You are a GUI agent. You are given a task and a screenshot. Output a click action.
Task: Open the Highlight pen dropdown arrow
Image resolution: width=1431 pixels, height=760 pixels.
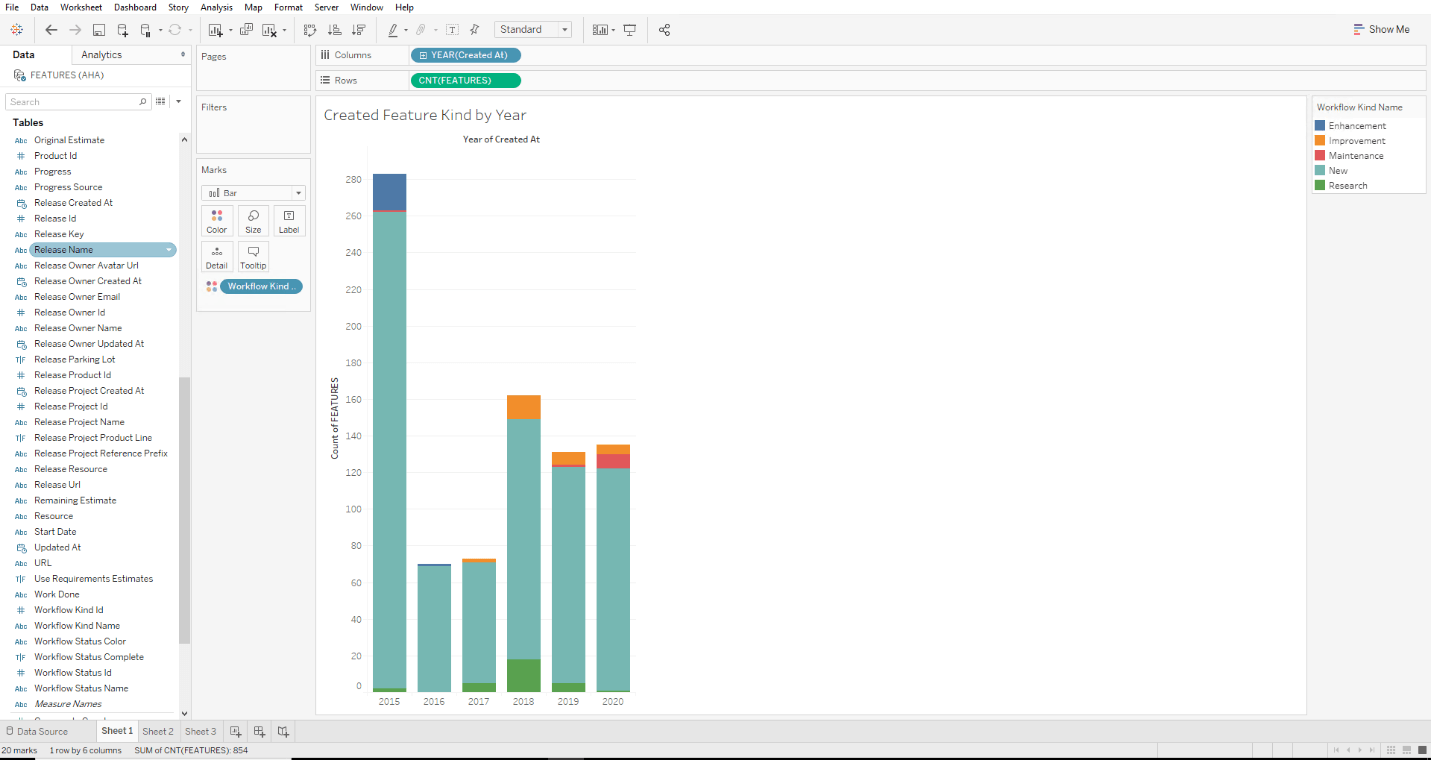(x=405, y=30)
